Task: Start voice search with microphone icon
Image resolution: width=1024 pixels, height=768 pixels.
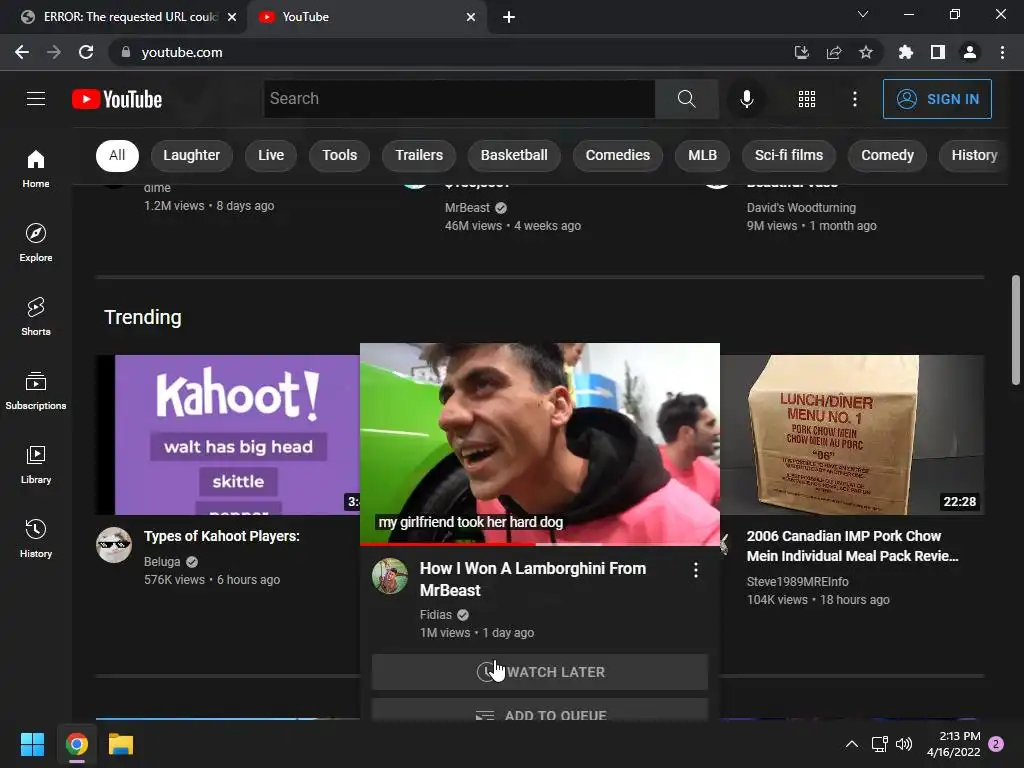Action: (x=746, y=99)
